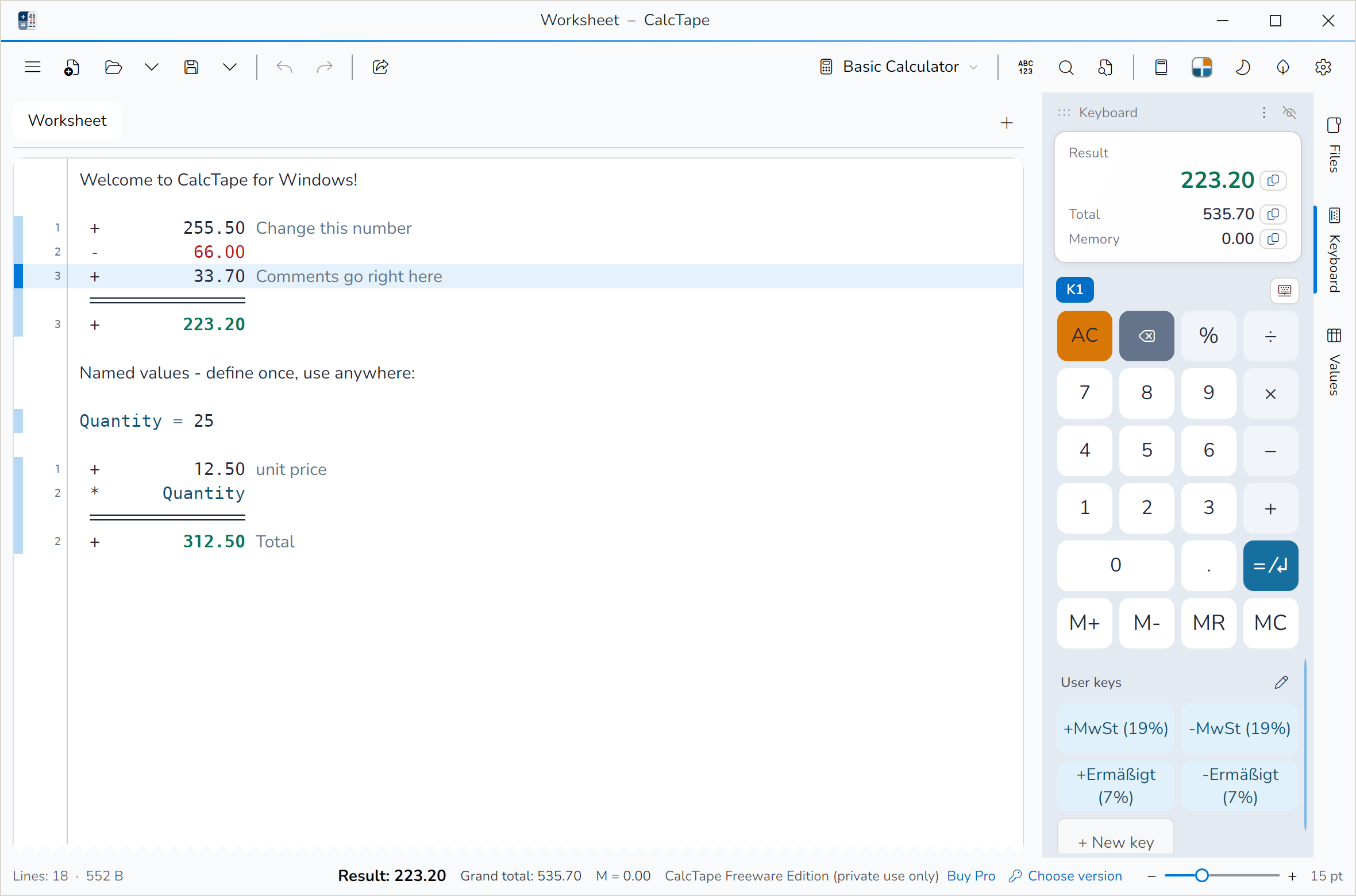This screenshot has width=1356, height=896.
Task: Click the -MwSt (19%) user key
Action: [1240, 728]
